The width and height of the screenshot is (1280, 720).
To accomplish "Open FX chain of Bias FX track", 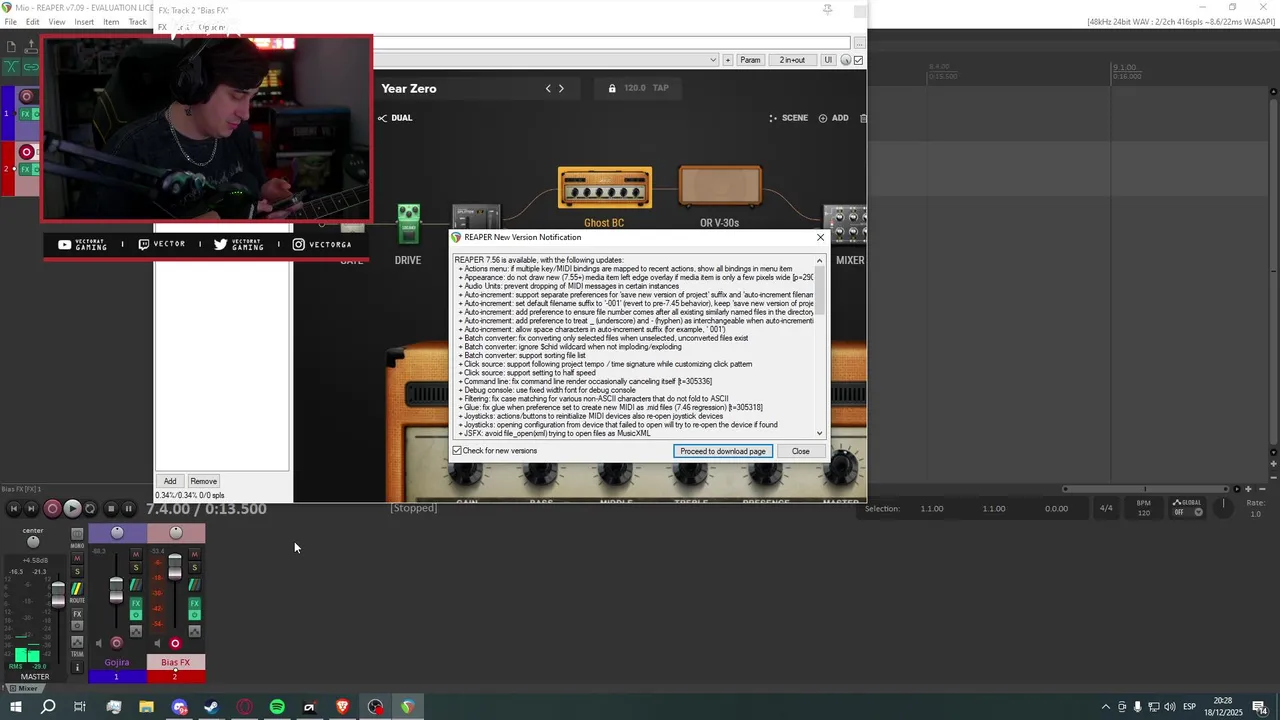I will pos(194,603).
